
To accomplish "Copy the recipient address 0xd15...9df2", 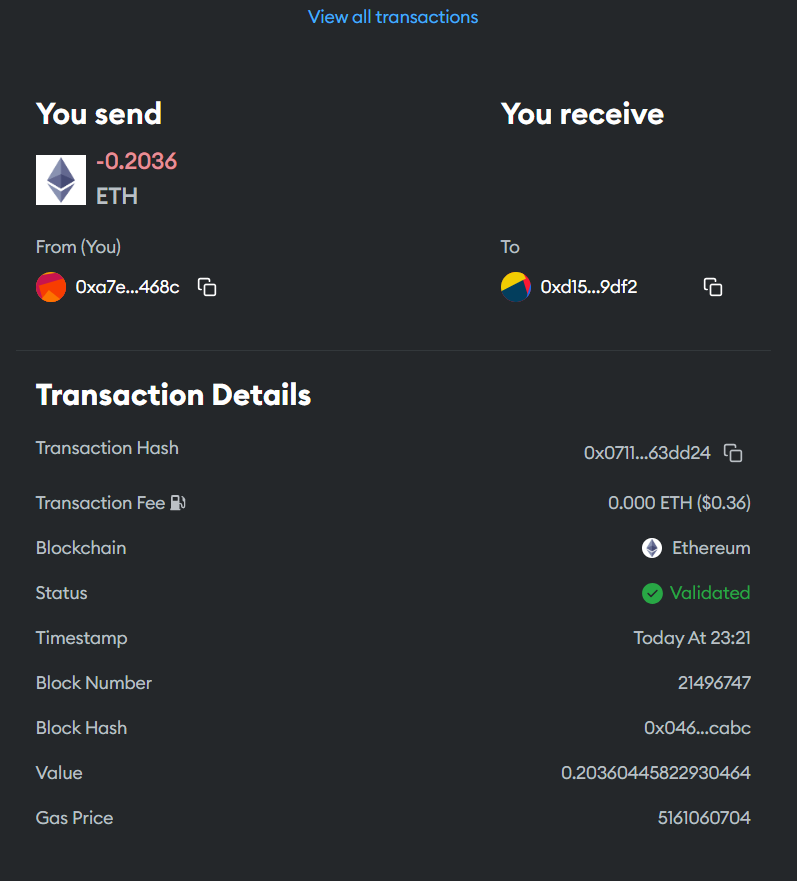I will pos(713,287).
